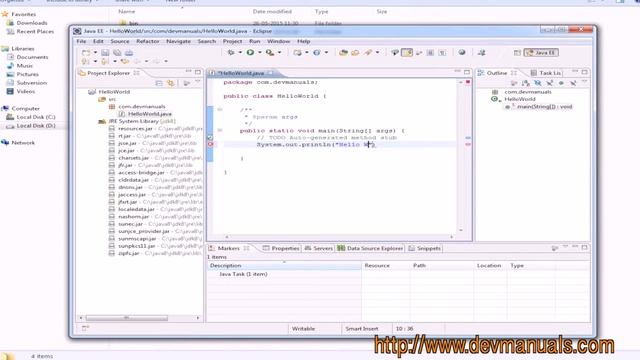640x360 pixels.
Task: Open the Run configurations dropdown arrow
Action: pos(260,53)
